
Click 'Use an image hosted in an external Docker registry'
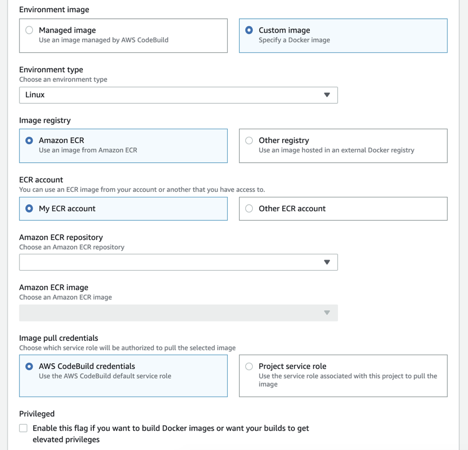click(336, 150)
